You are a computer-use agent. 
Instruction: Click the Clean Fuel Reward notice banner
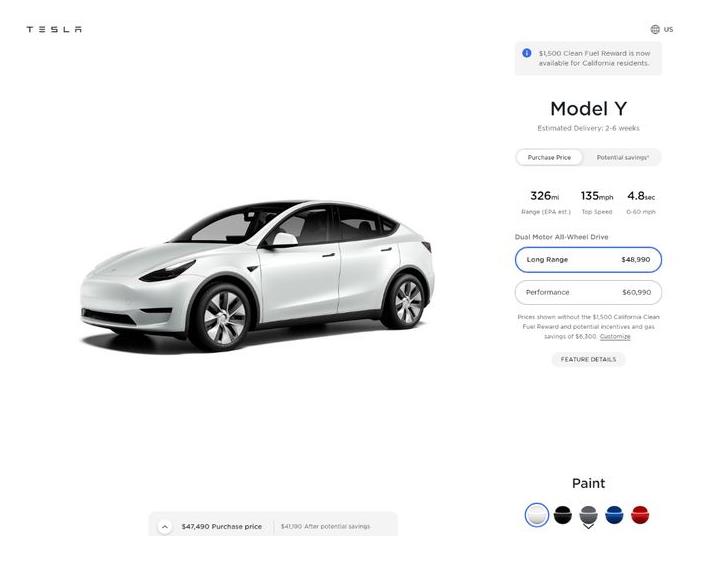pos(588,58)
